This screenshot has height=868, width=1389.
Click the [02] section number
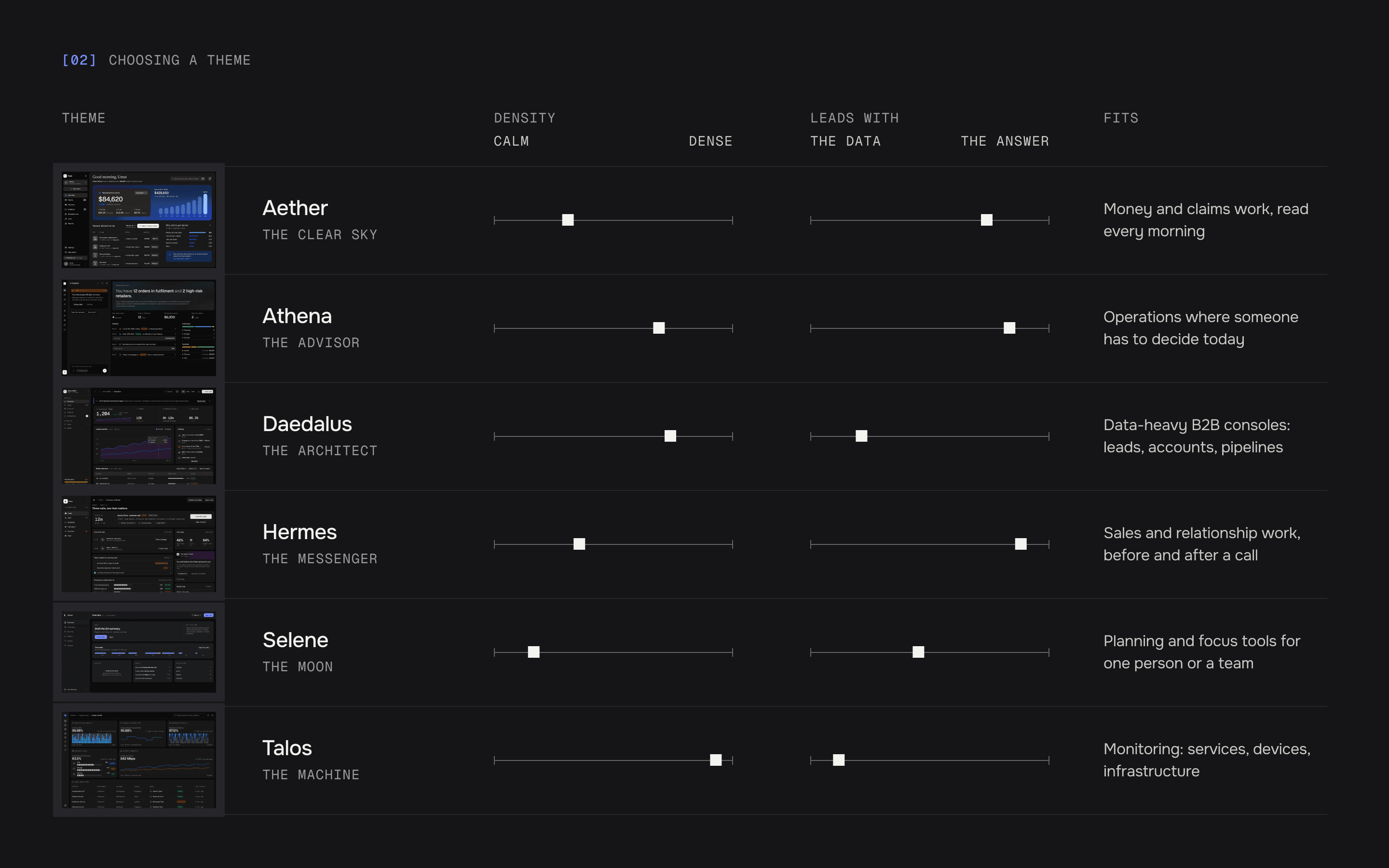coord(79,60)
